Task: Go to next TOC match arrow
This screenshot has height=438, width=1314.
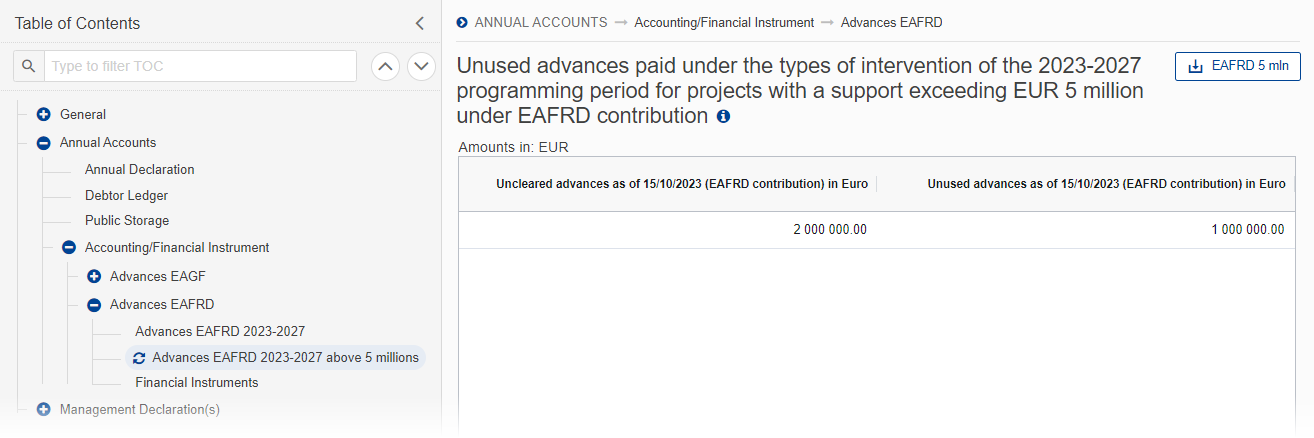Action: coord(422,67)
